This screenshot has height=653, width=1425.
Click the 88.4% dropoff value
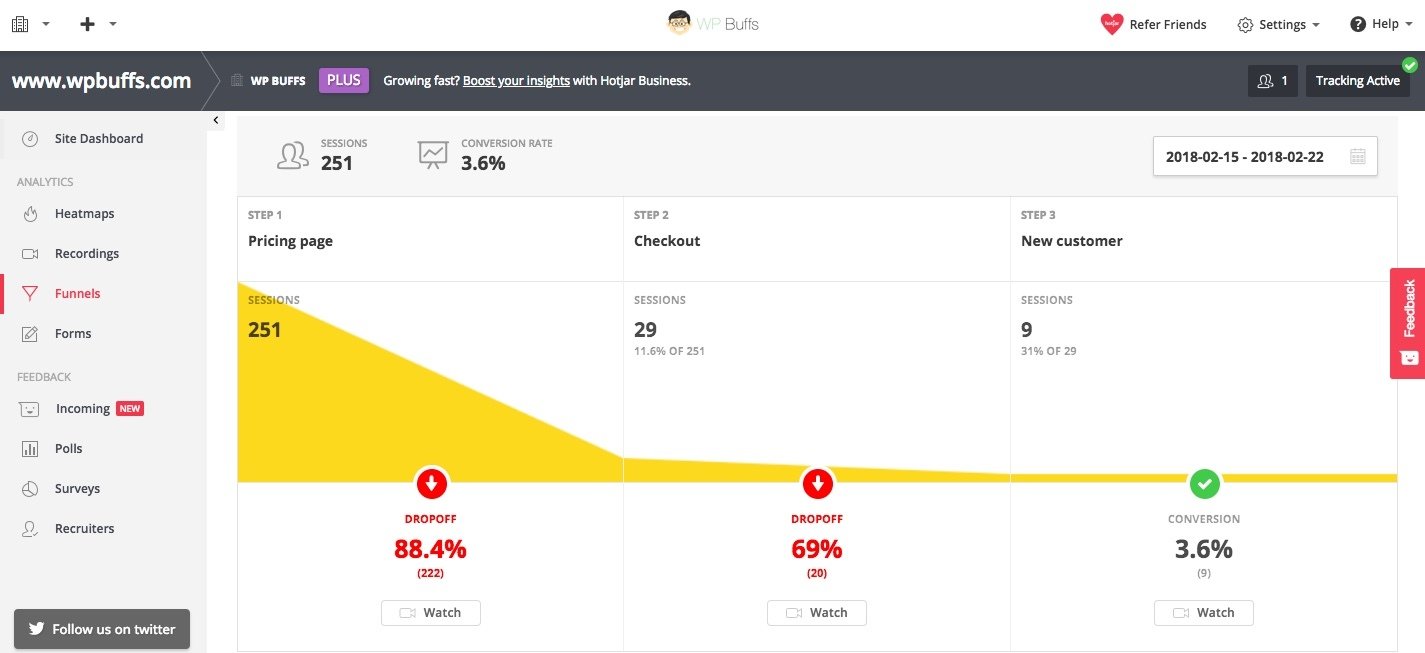tap(430, 549)
